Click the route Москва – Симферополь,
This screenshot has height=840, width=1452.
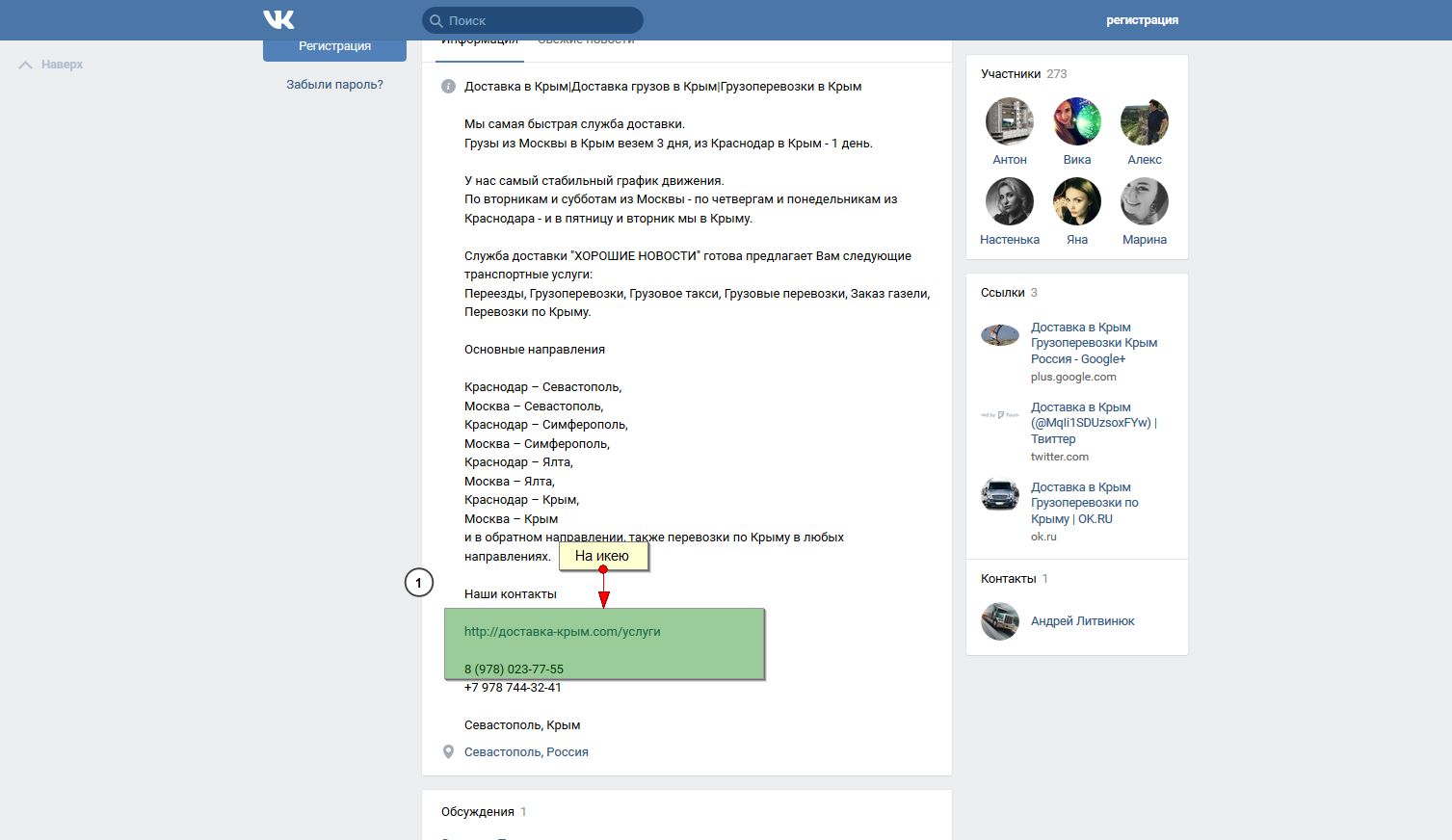click(x=537, y=444)
